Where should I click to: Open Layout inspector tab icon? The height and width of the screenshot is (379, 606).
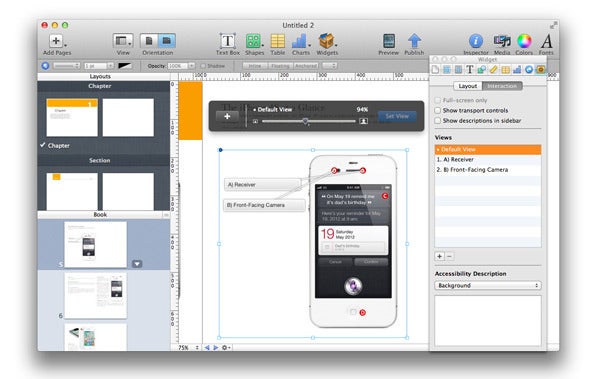[447, 70]
